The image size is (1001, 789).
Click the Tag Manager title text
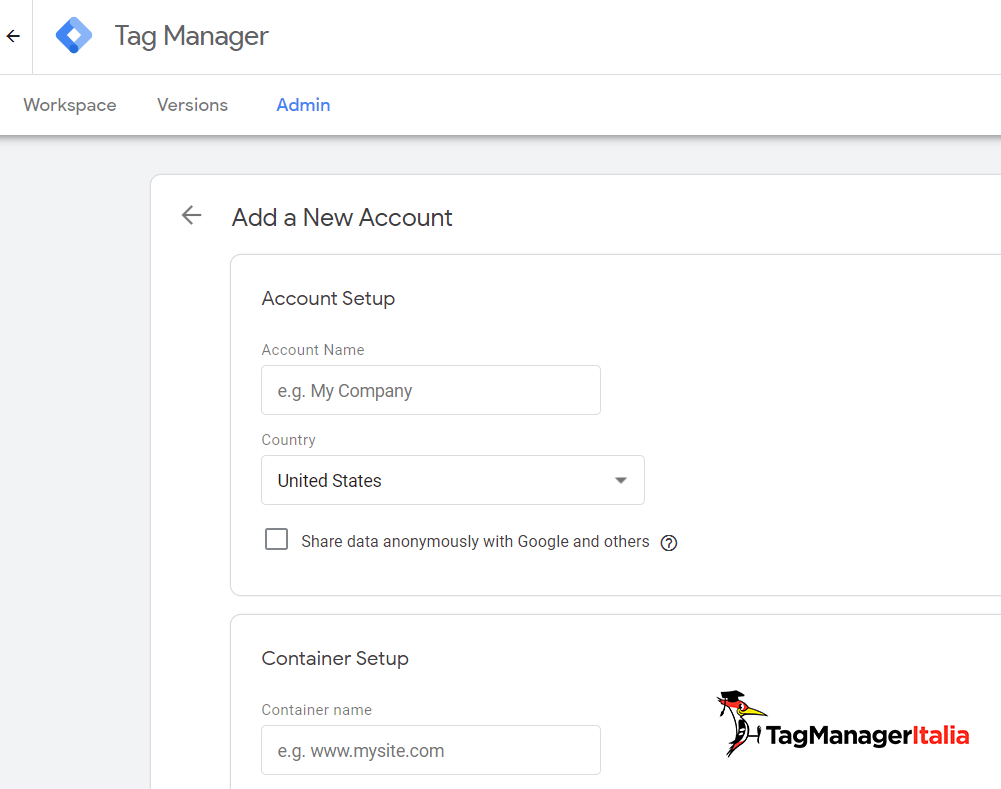tap(191, 36)
